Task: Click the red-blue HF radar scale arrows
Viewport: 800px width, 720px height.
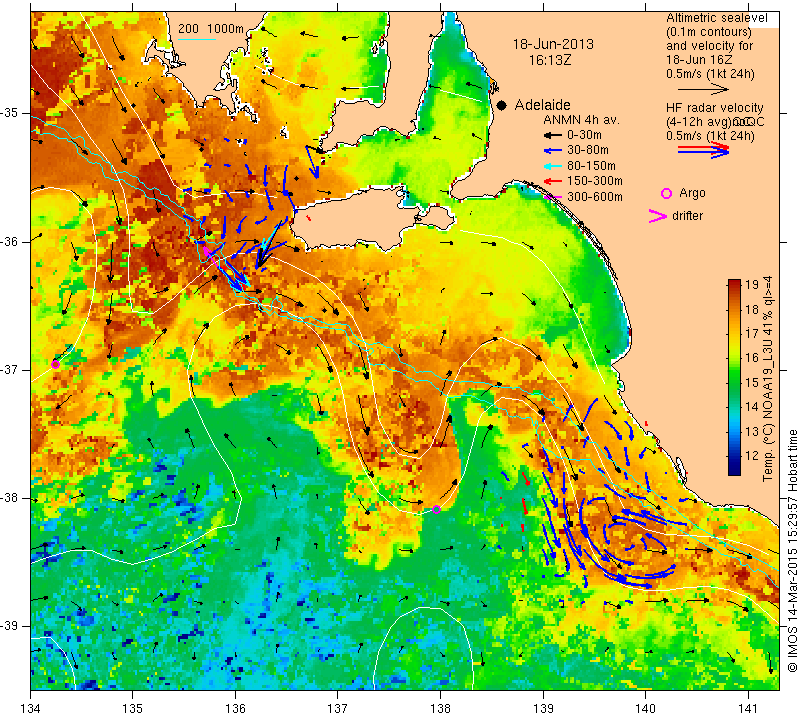Action: [703, 149]
